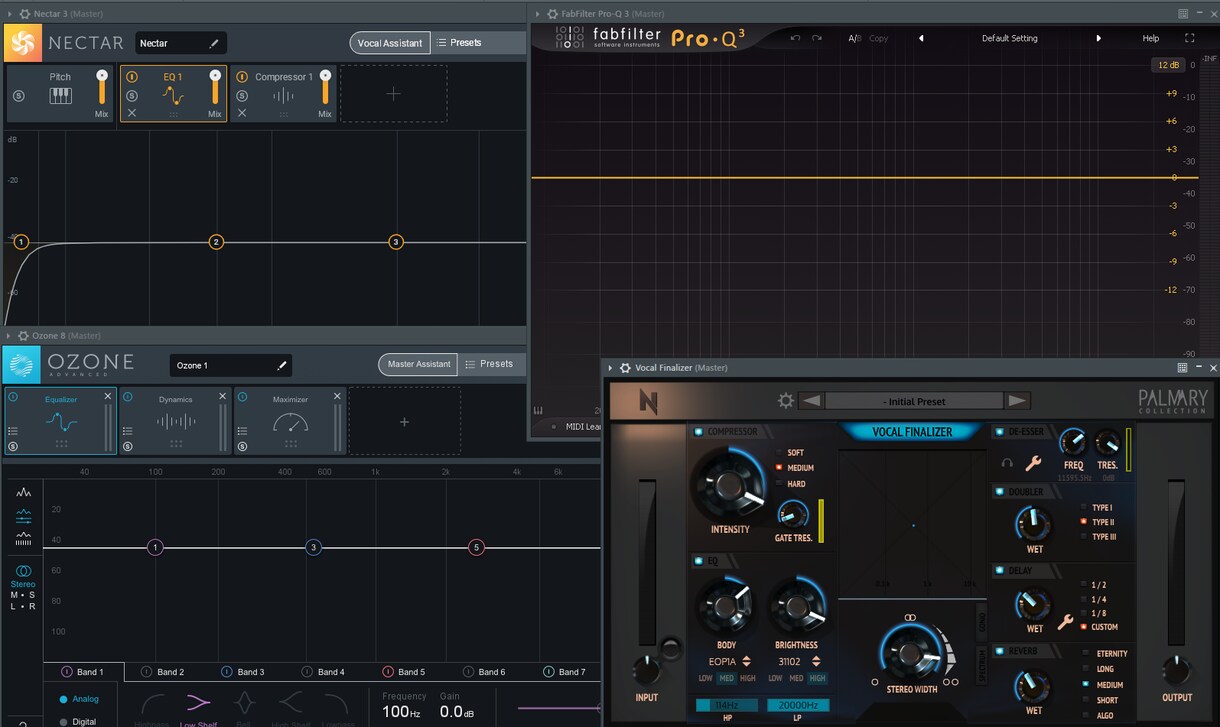Image resolution: width=1220 pixels, height=727 pixels.
Task: Click the Vocal Finalizer HP 114Hz slider
Action: pos(726,705)
